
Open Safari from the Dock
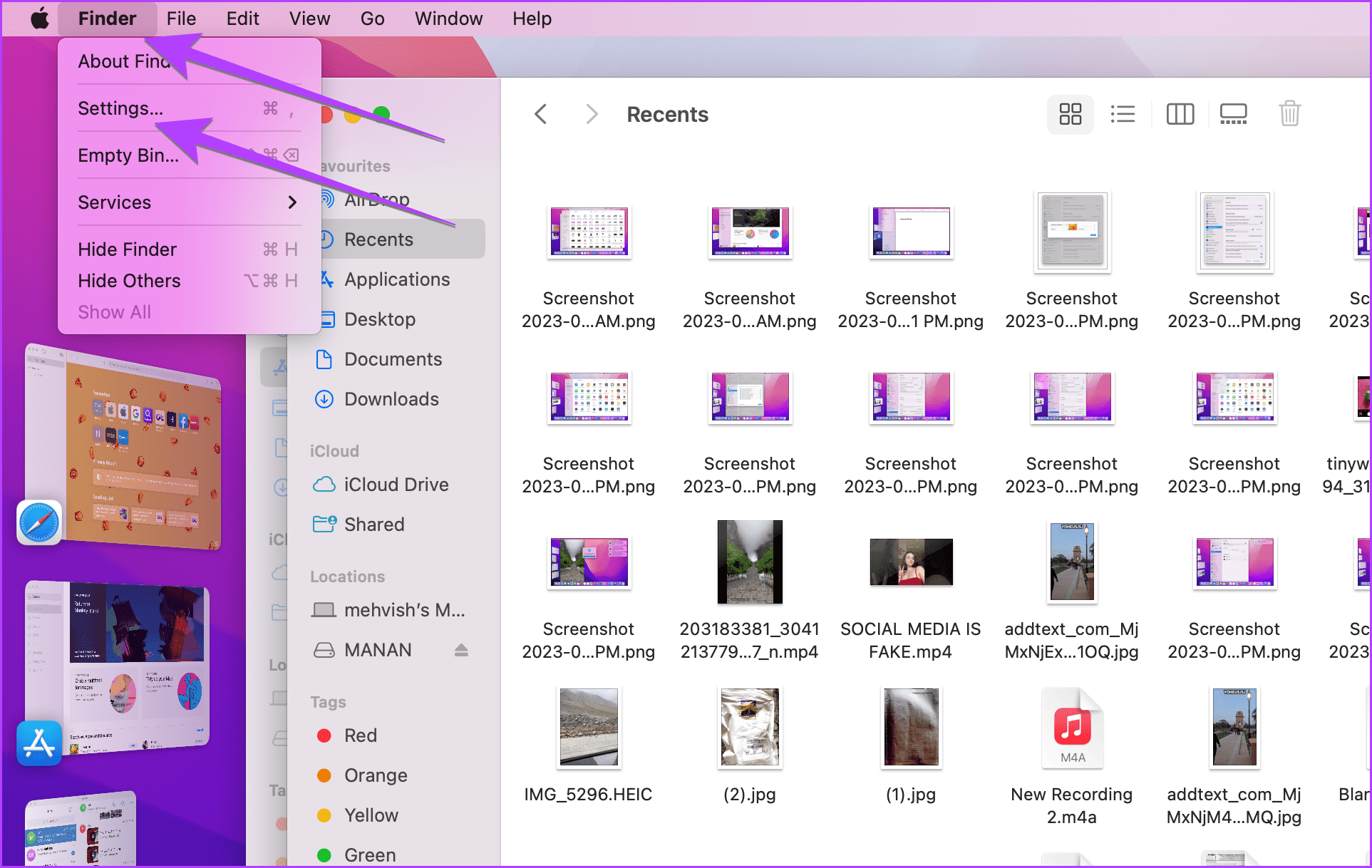click(38, 522)
